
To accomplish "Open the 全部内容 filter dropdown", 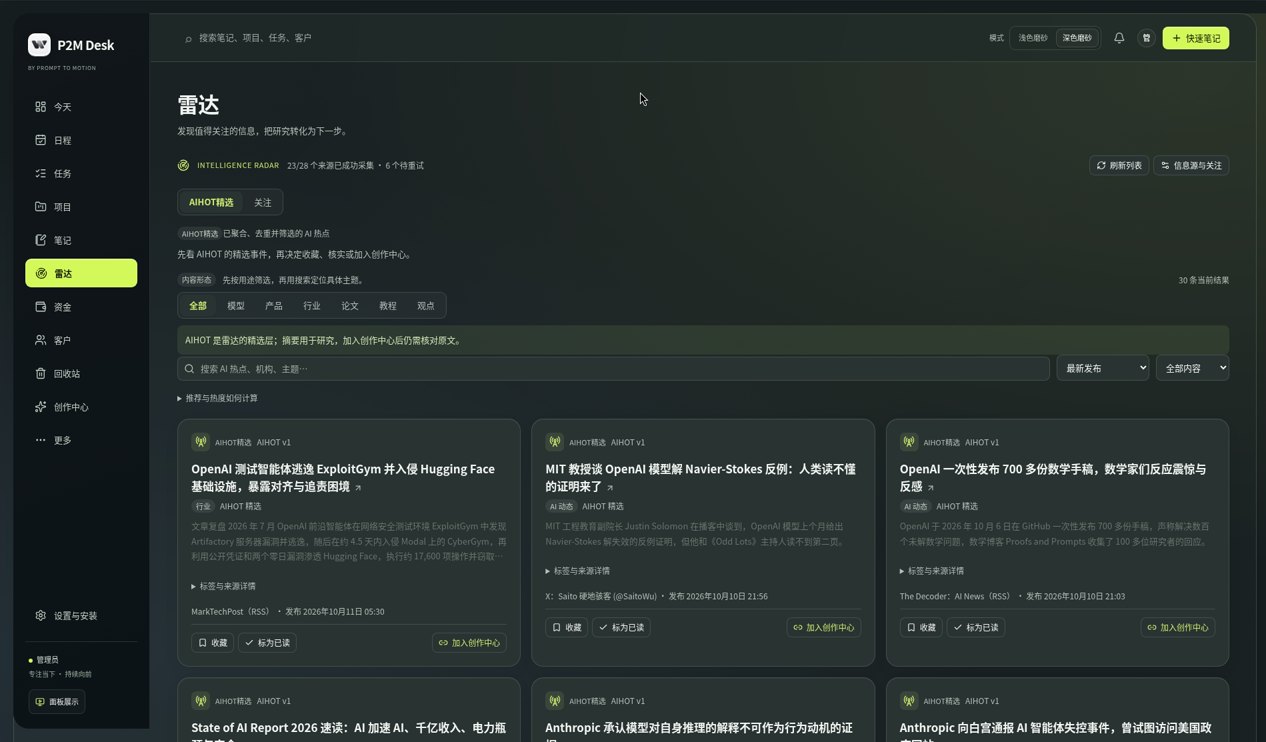I will pyautogui.click(x=1192, y=368).
